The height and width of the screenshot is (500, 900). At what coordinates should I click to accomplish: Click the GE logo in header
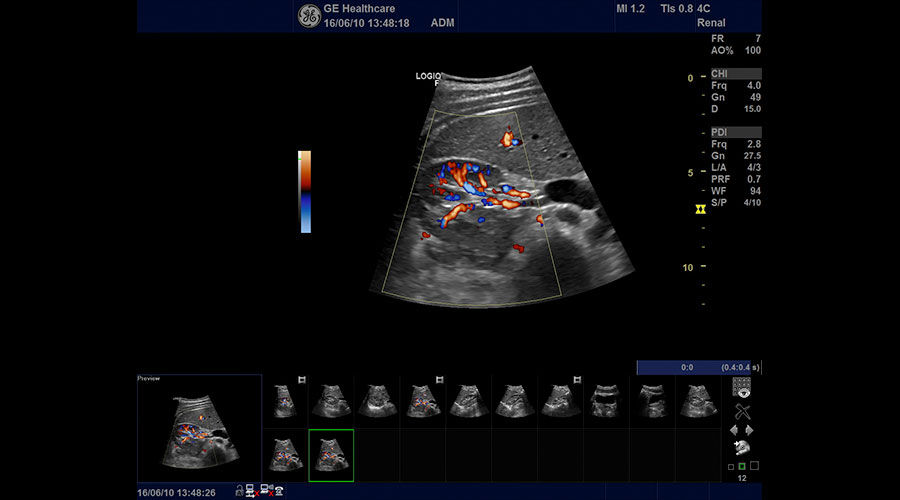pyautogui.click(x=309, y=15)
